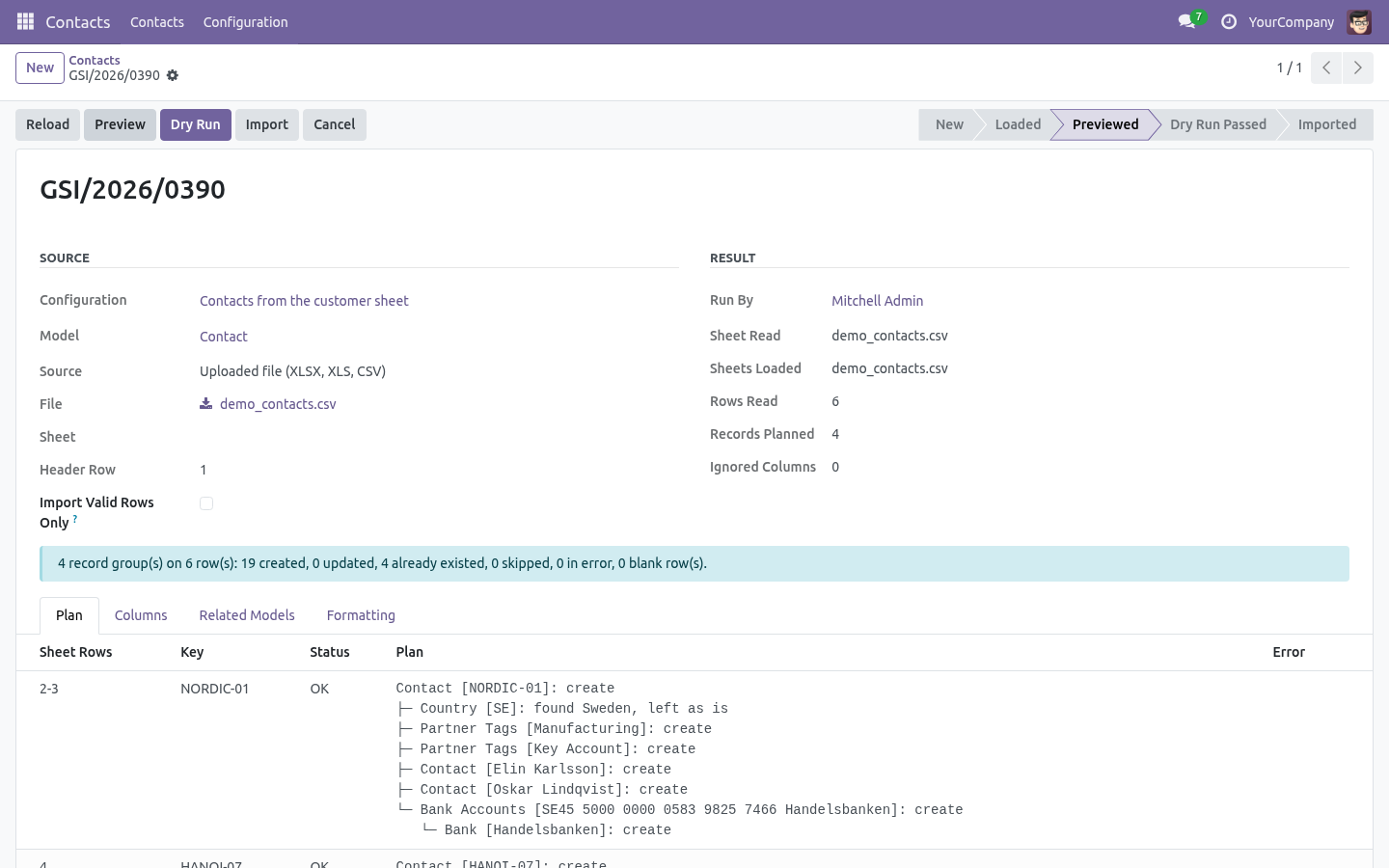Select the Loaded status stage

1018,124
